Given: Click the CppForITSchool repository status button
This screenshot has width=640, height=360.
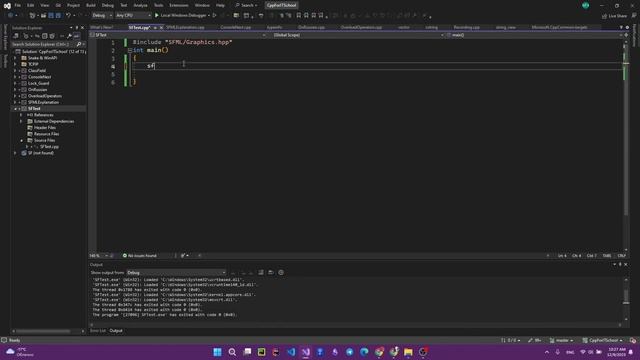Looking at the screenshot, I should tap(602, 340).
